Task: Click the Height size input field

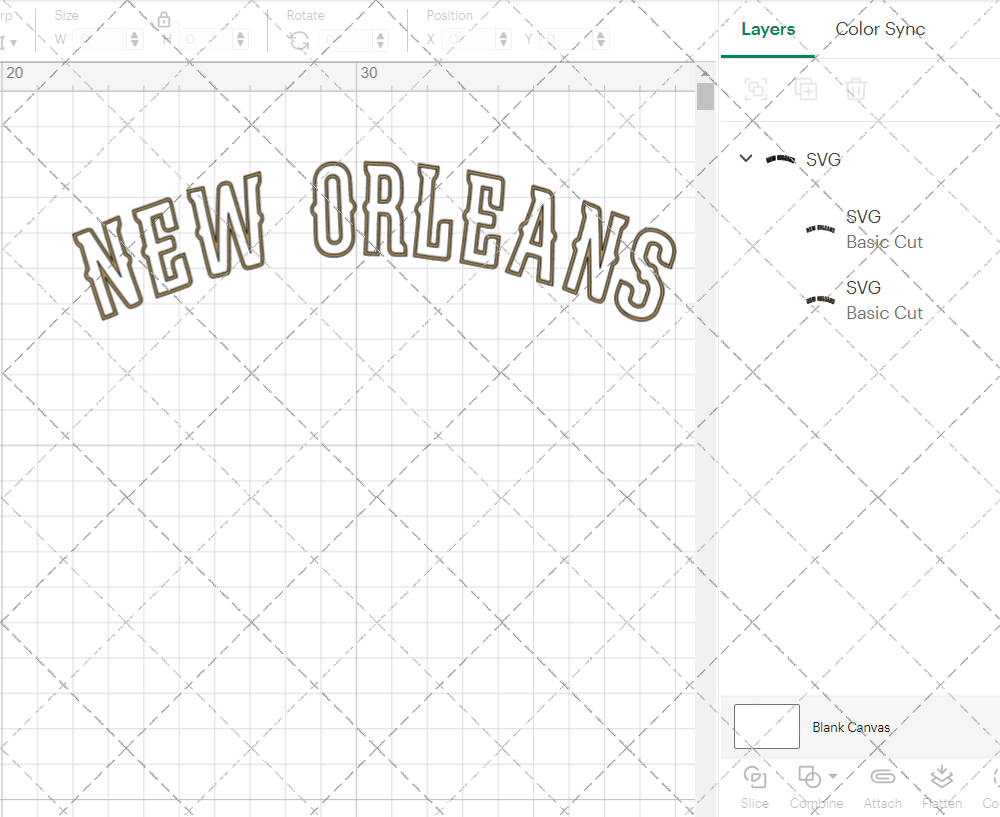Action: pos(206,40)
